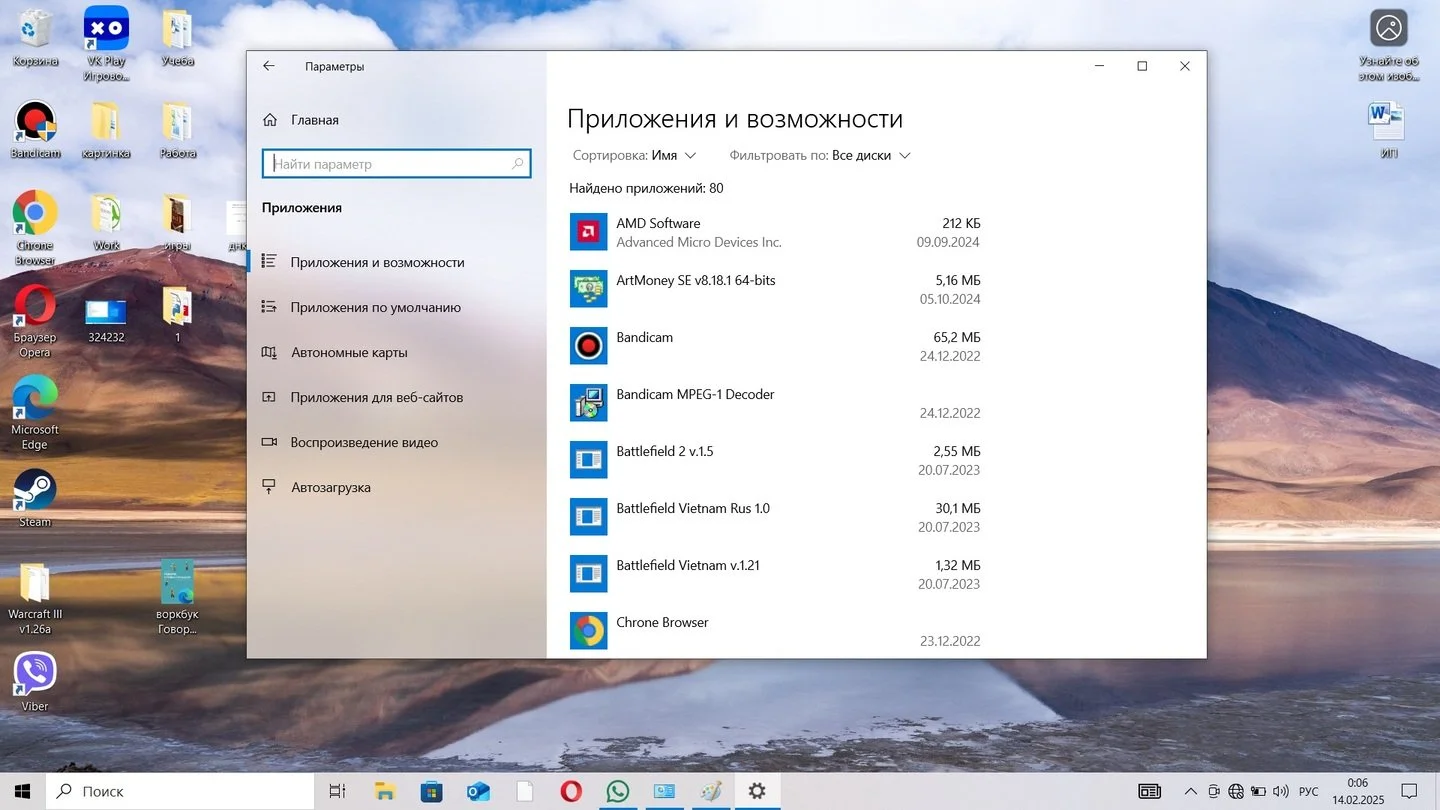Click the Узнайте об этом изображении icon
The width and height of the screenshot is (1440, 810).
coord(1388,45)
